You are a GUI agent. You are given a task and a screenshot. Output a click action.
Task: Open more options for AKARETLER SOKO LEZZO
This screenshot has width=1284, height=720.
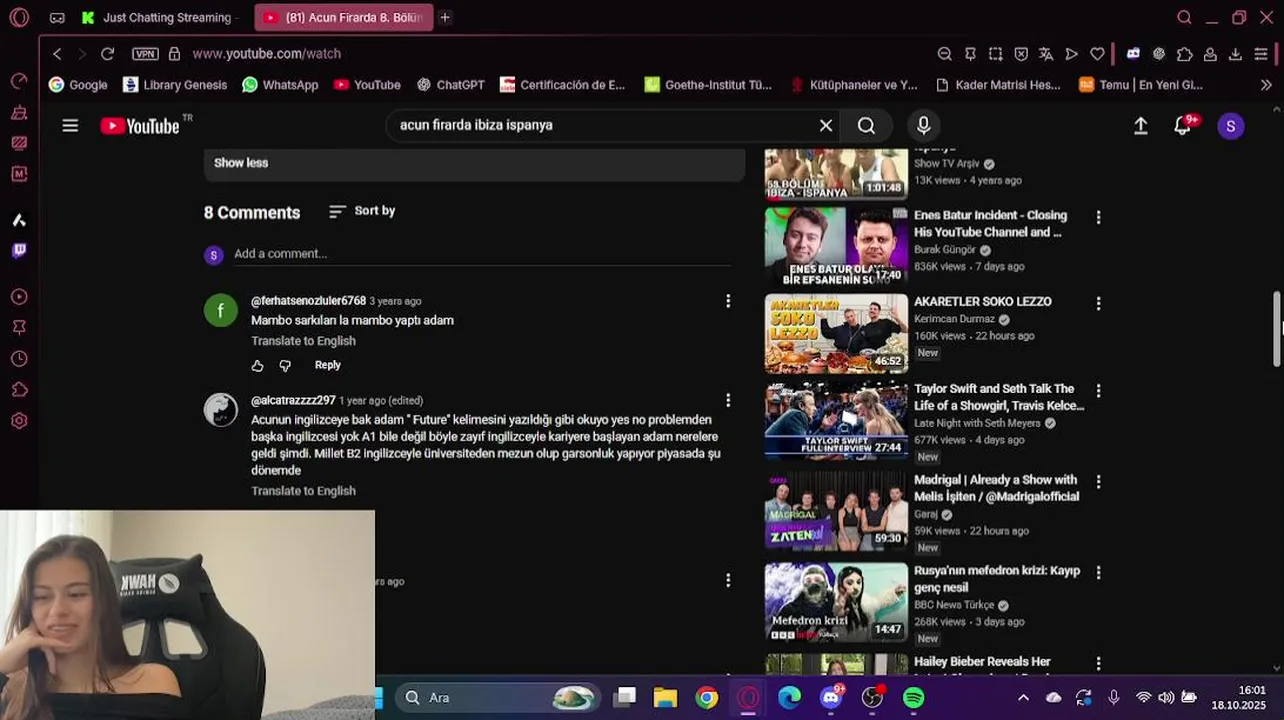coord(1098,303)
